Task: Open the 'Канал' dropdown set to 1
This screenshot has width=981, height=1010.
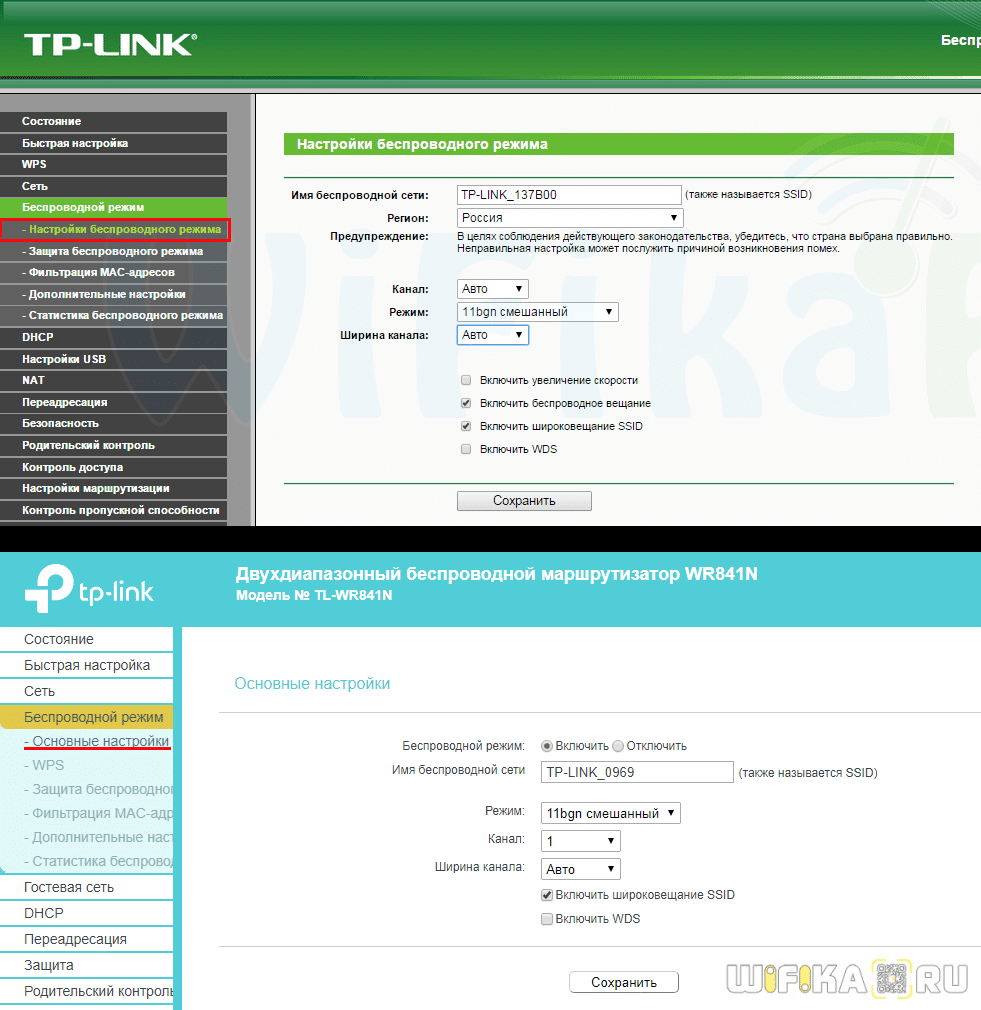Action: (580, 841)
